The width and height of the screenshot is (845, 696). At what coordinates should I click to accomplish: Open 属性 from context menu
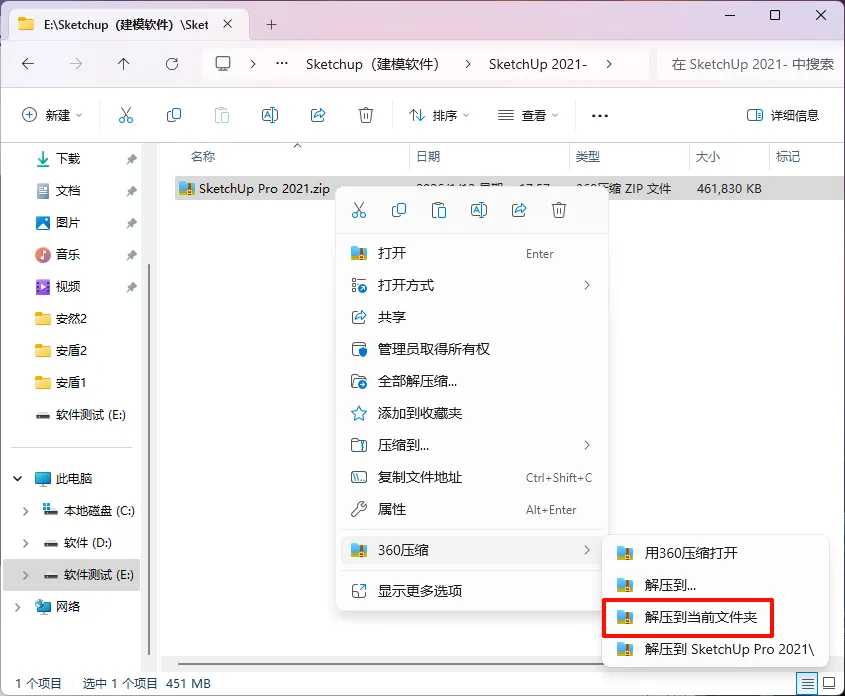[x=472, y=509]
